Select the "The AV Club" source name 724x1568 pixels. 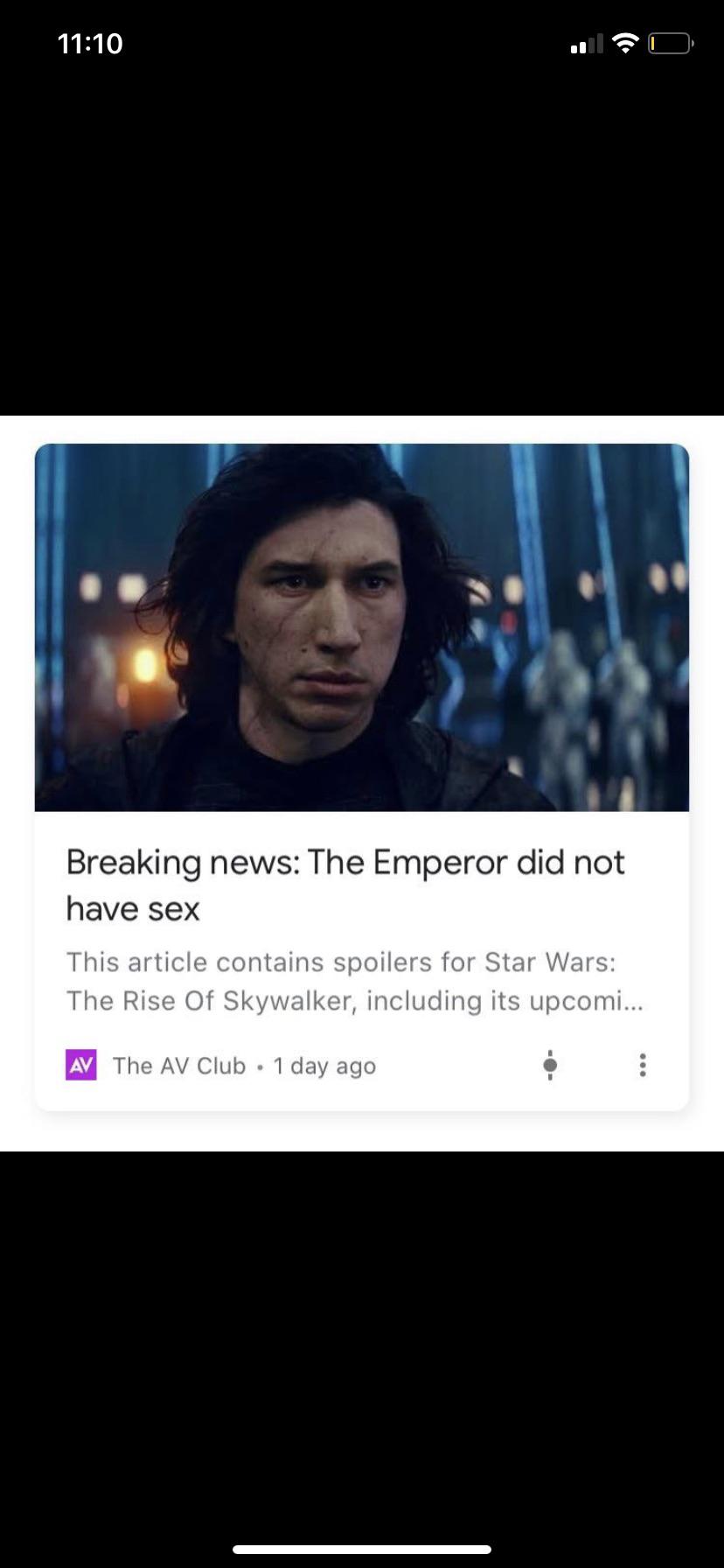[x=179, y=1066]
